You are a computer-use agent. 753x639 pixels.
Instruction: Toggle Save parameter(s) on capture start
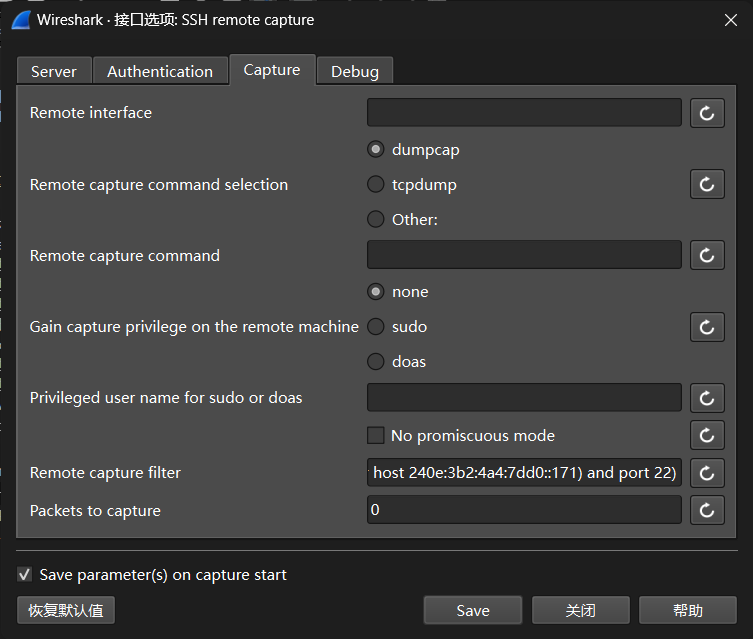25,575
